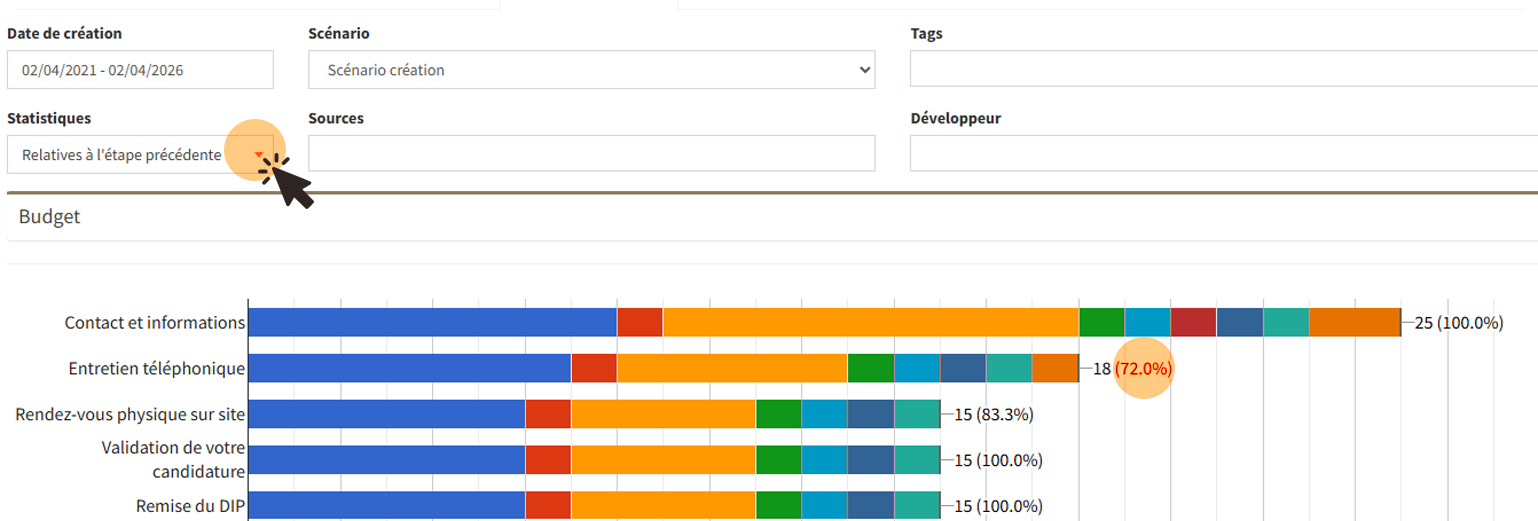Select the Développeur input field
1538x521 pixels.
(x=1222, y=154)
